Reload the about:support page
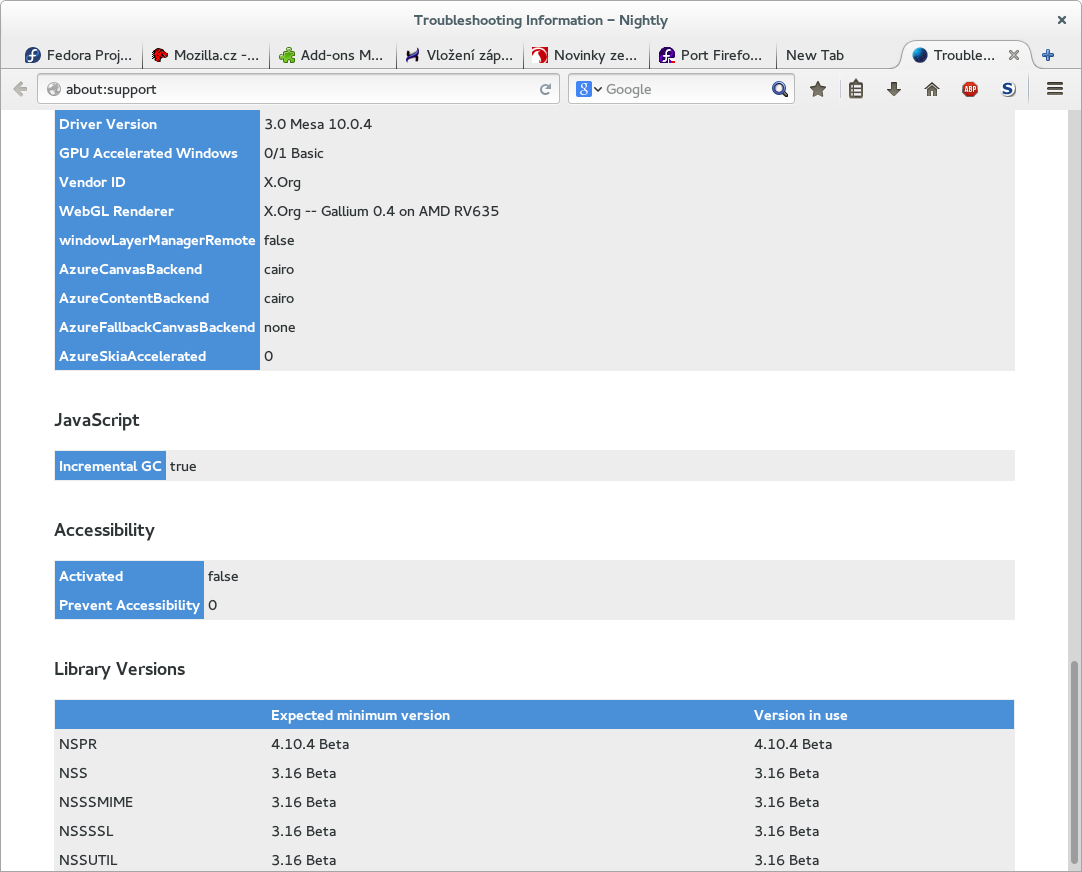Screen dimensions: 1082x872 pyautogui.click(x=545, y=89)
